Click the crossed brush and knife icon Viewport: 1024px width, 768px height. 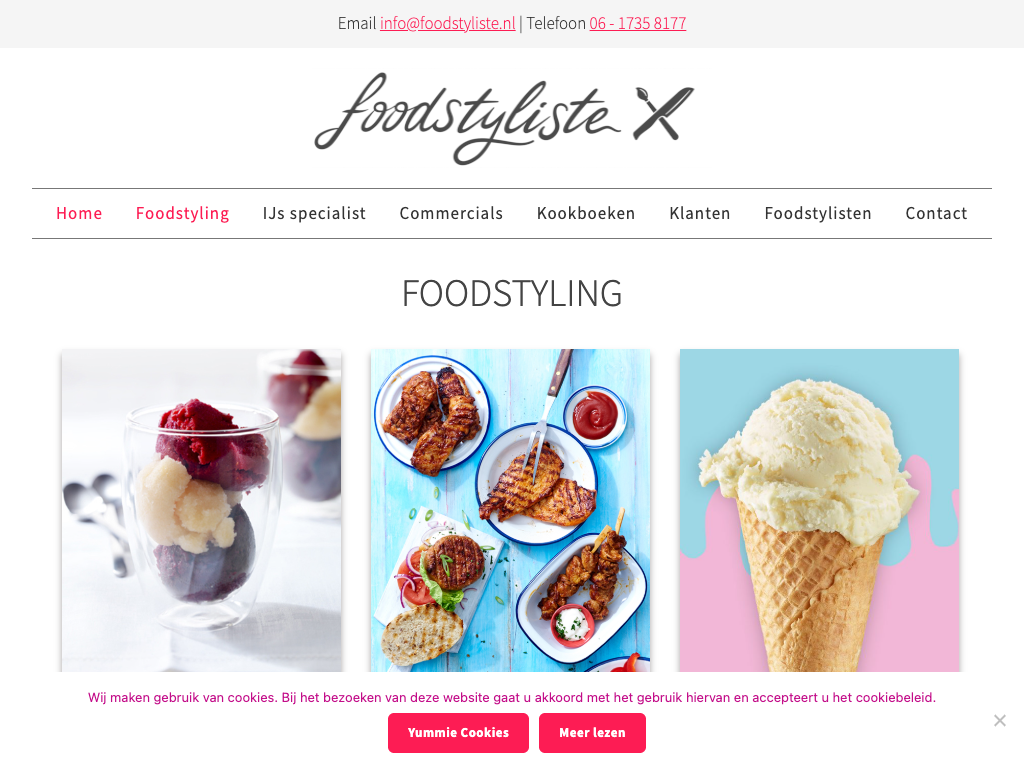pyautogui.click(x=663, y=114)
